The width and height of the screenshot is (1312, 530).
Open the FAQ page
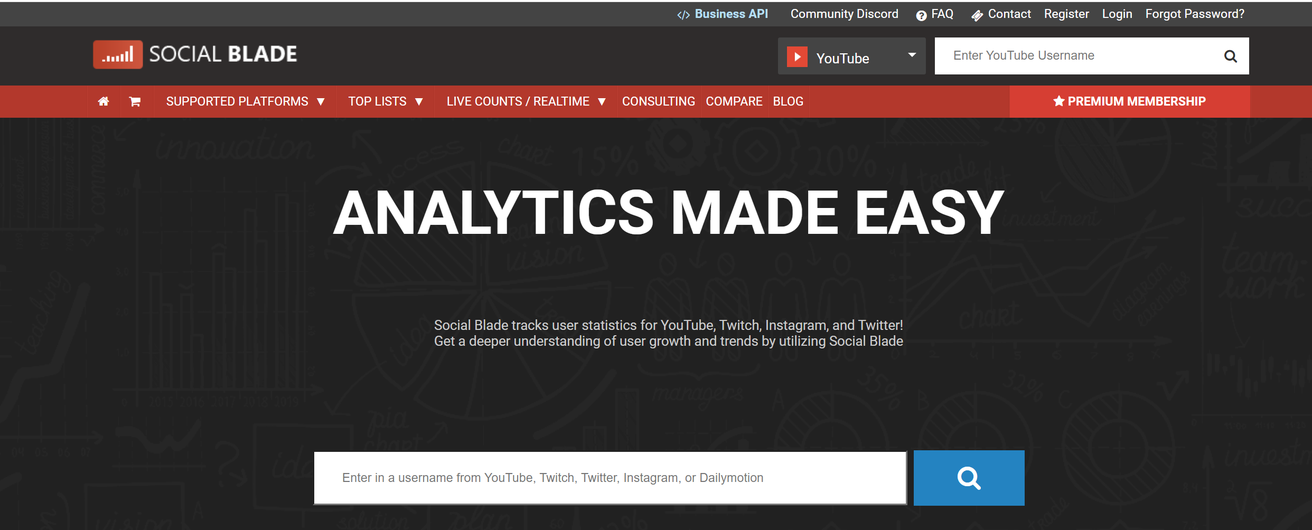(935, 14)
